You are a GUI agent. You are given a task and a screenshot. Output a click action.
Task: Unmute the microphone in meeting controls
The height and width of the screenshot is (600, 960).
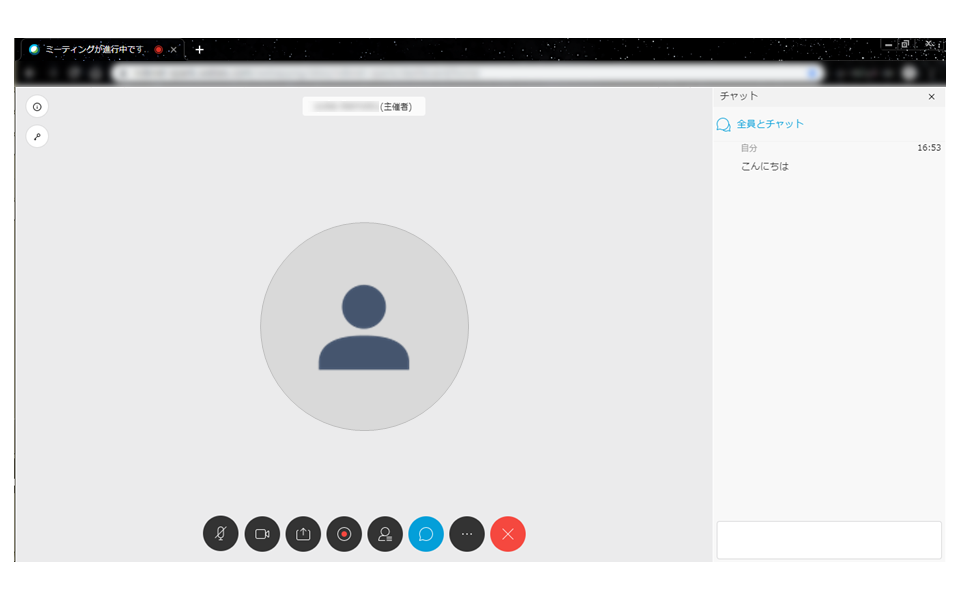[x=220, y=534]
